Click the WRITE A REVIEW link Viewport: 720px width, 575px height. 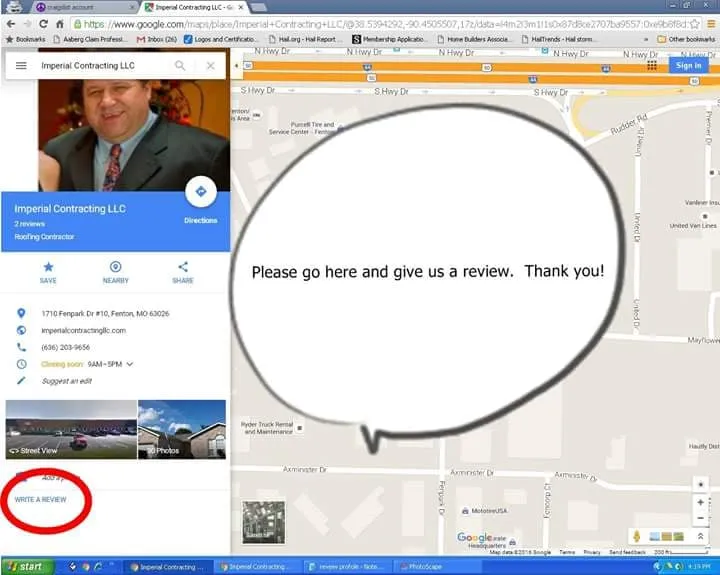tap(40, 499)
